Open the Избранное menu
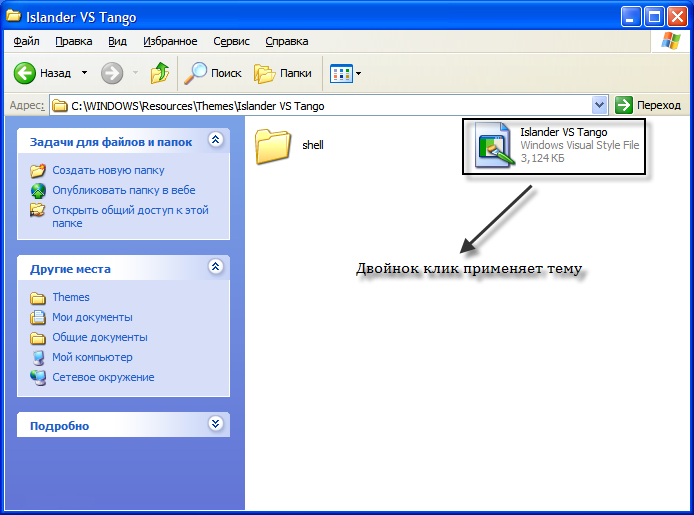This screenshot has height=515, width=694. coord(170,41)
